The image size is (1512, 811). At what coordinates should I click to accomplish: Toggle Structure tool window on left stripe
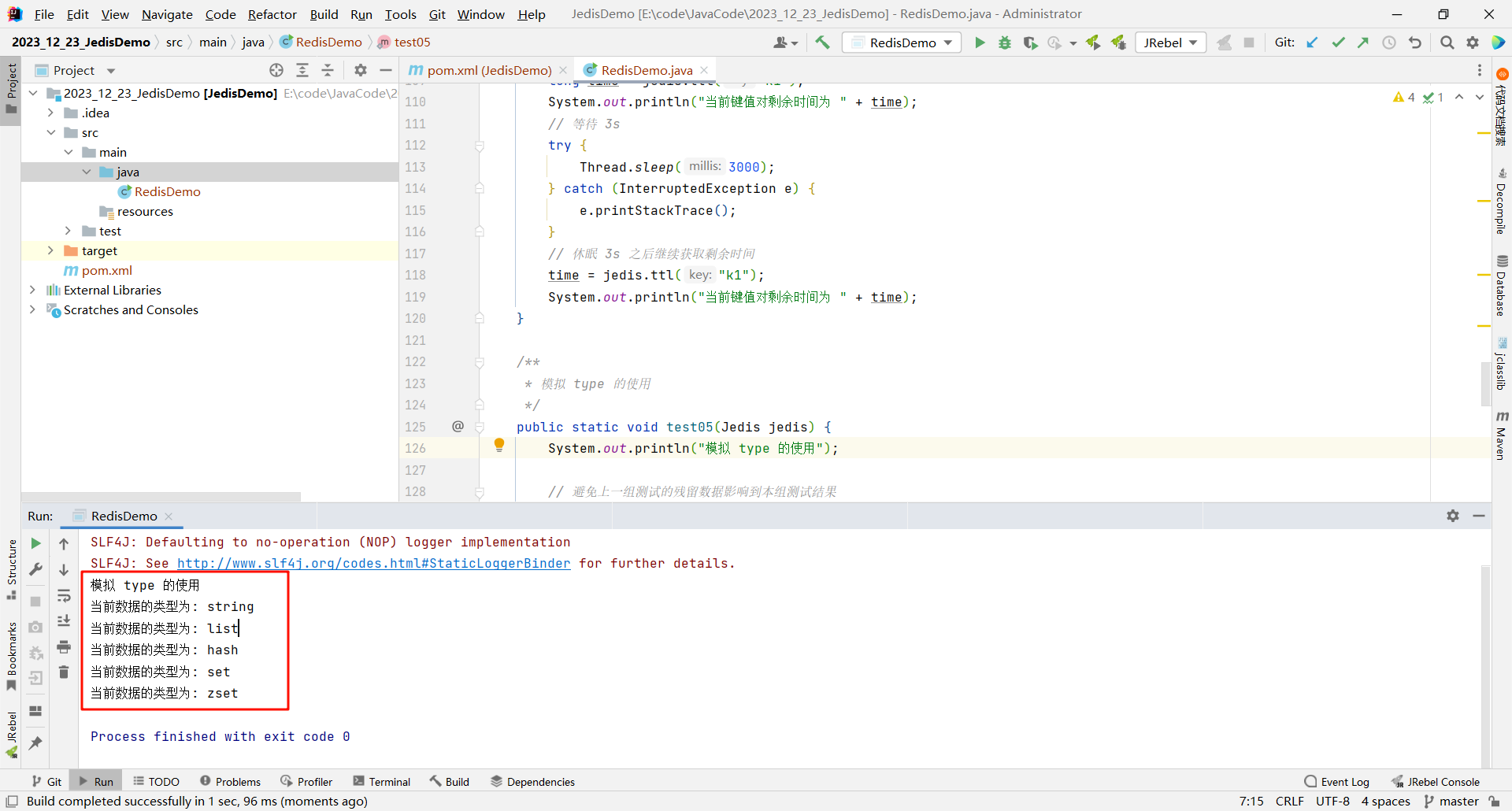(11, 568)
